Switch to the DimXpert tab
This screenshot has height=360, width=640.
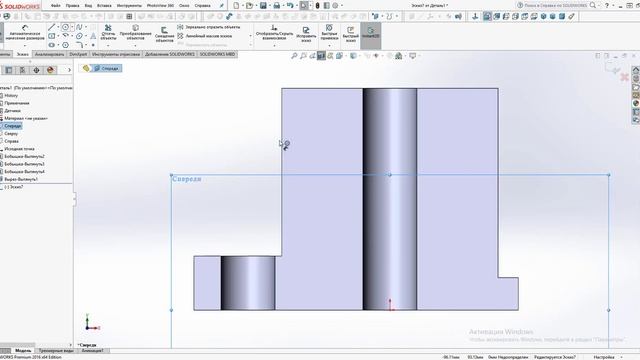(78, 54)
